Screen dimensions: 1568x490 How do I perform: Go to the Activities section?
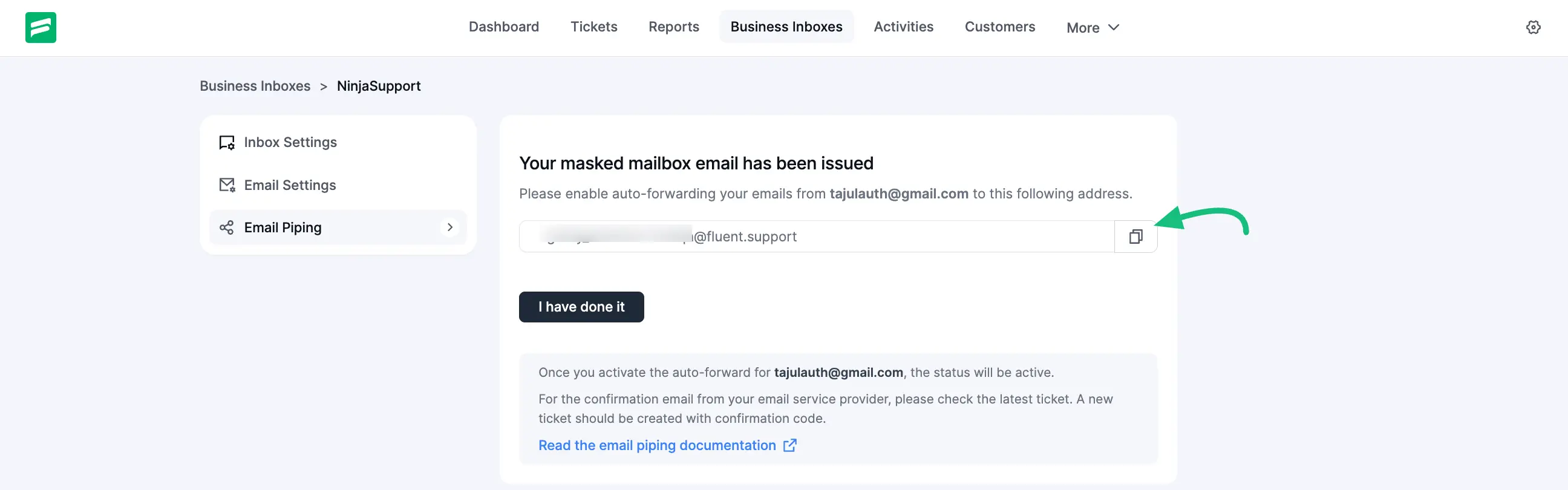point(903,27)
